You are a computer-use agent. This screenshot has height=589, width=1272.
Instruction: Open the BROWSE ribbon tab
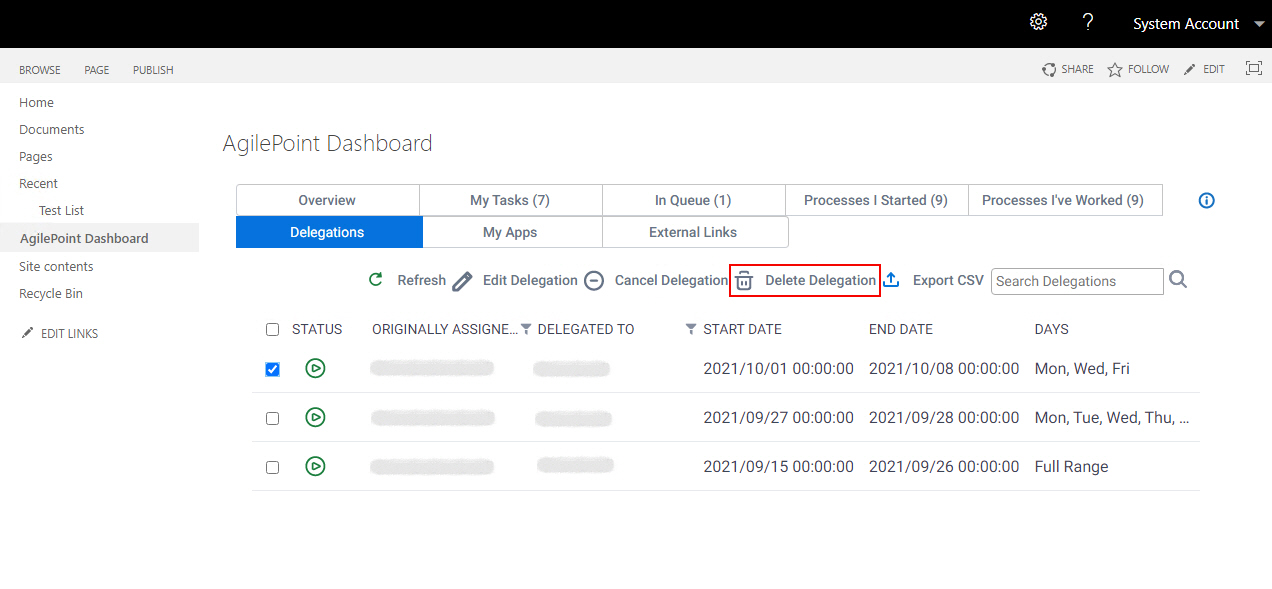click(x=40, y=70)
